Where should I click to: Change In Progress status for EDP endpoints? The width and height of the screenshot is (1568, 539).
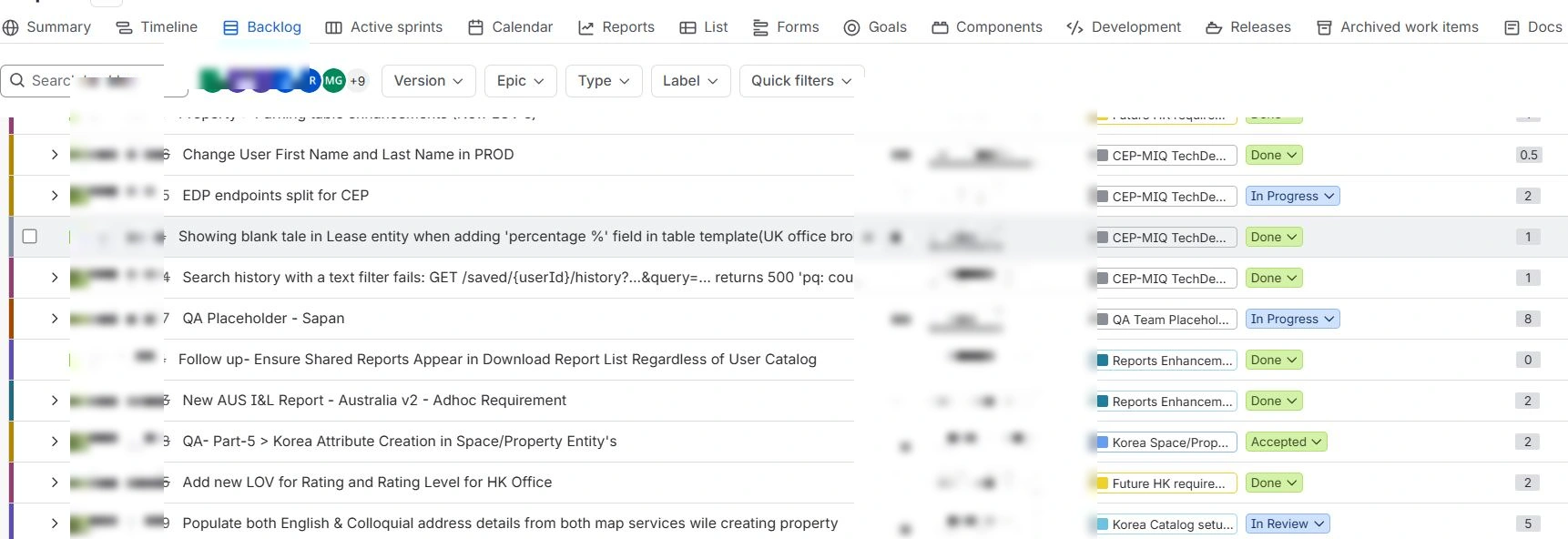(1292, 196)
